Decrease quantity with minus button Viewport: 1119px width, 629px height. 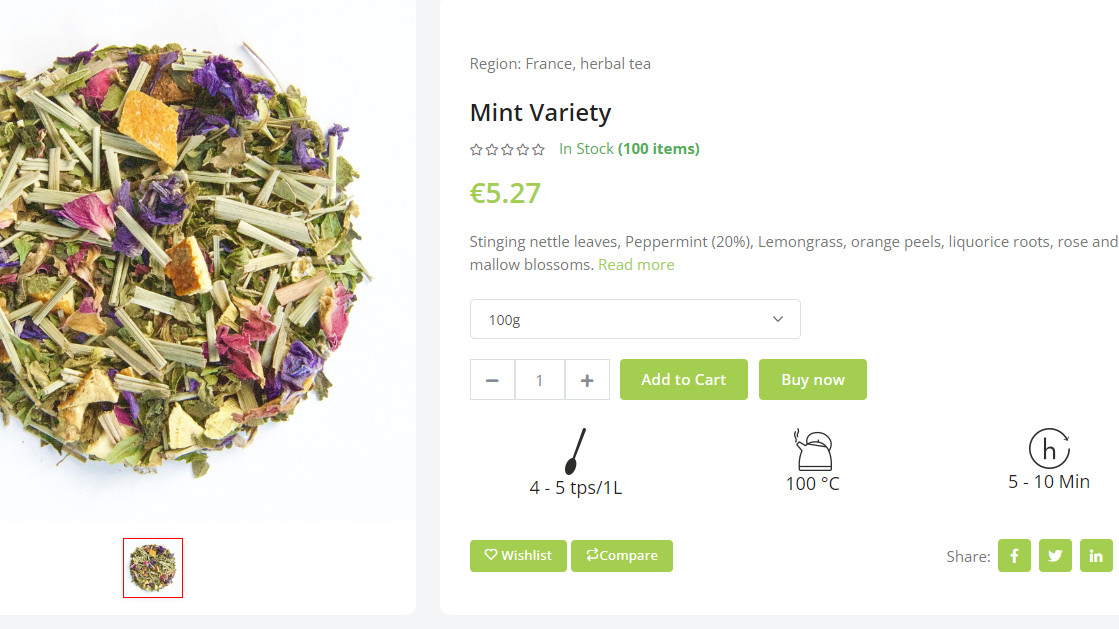(492, 380)
